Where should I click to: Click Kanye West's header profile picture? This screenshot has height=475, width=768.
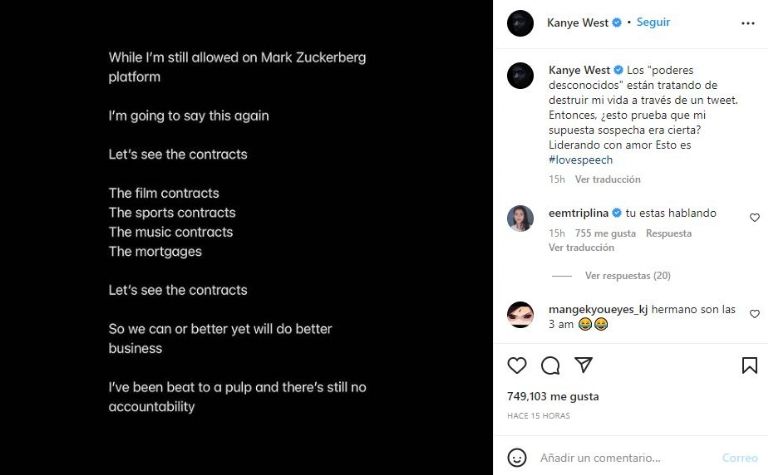[x=520, y=23]
